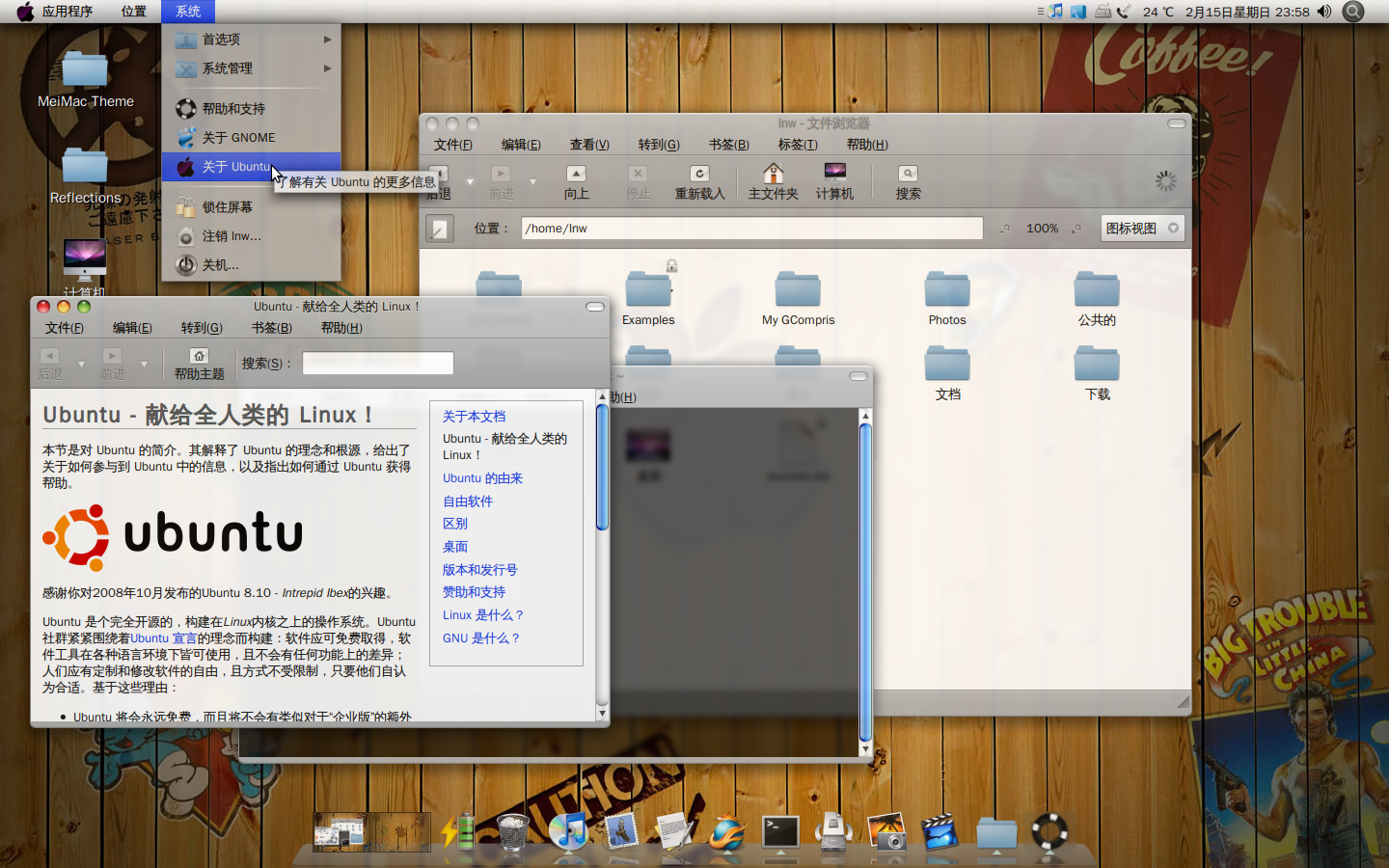This screenshot has height=868, width=1389.
Task: Zoom out in the file browser
Action: coord(1005,229)
